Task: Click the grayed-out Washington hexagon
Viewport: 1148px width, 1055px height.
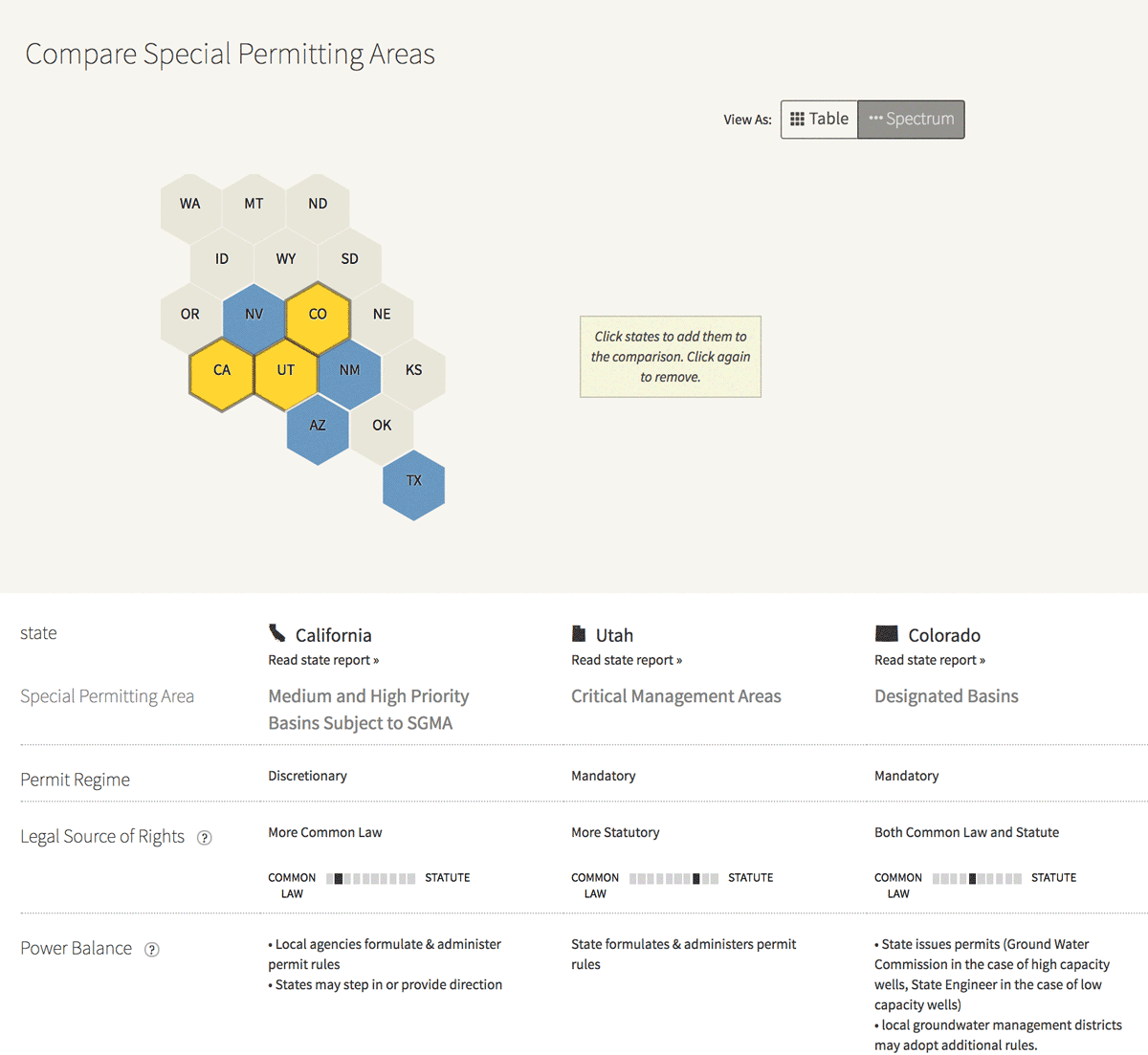Action: pos(190,204)
